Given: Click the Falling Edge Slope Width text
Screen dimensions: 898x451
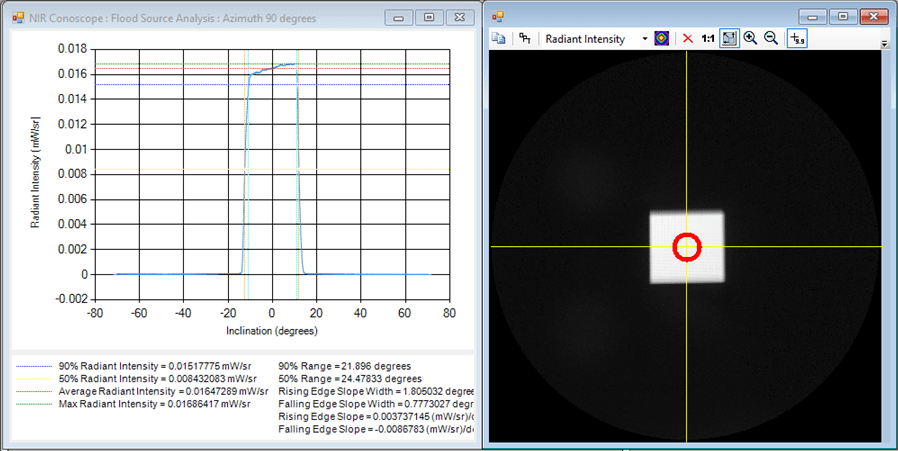Looking at the screenshot, I should [376, 404].
